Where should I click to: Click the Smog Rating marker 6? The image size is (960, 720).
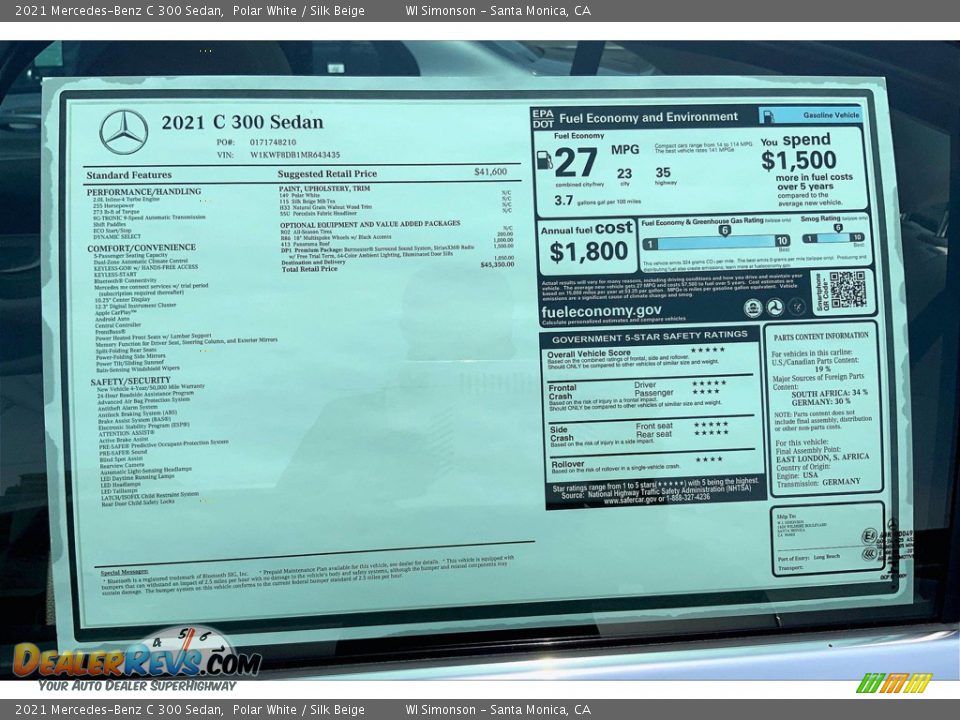coord(838,228)
